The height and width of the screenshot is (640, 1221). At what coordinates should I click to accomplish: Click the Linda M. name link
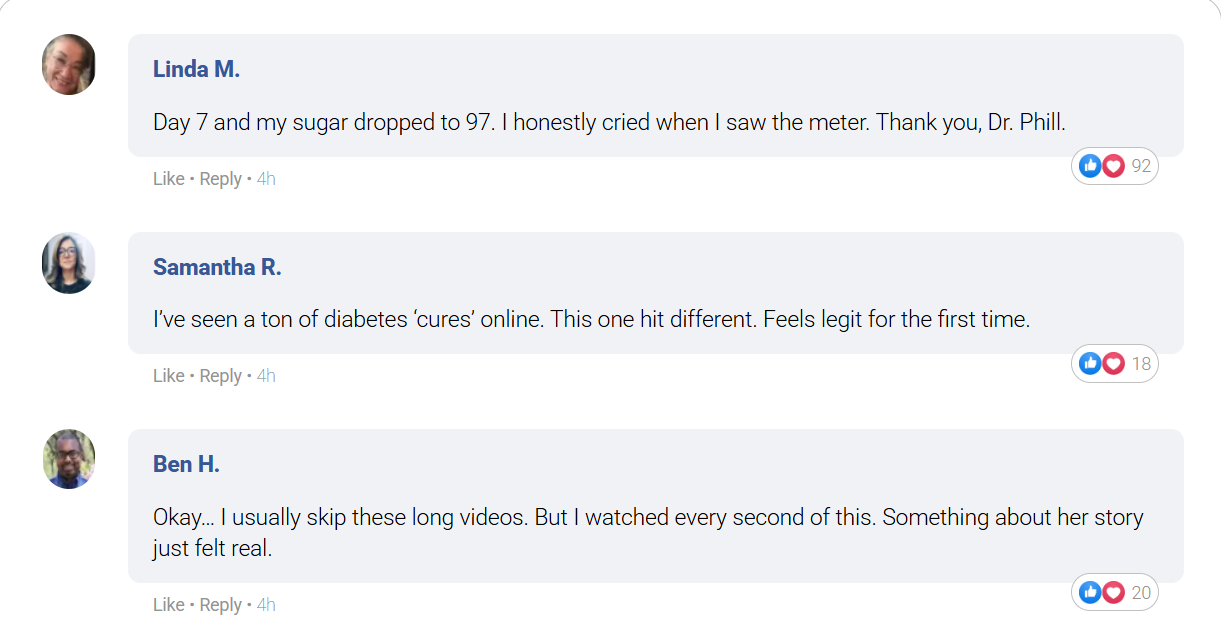click(x=196, y=69)
